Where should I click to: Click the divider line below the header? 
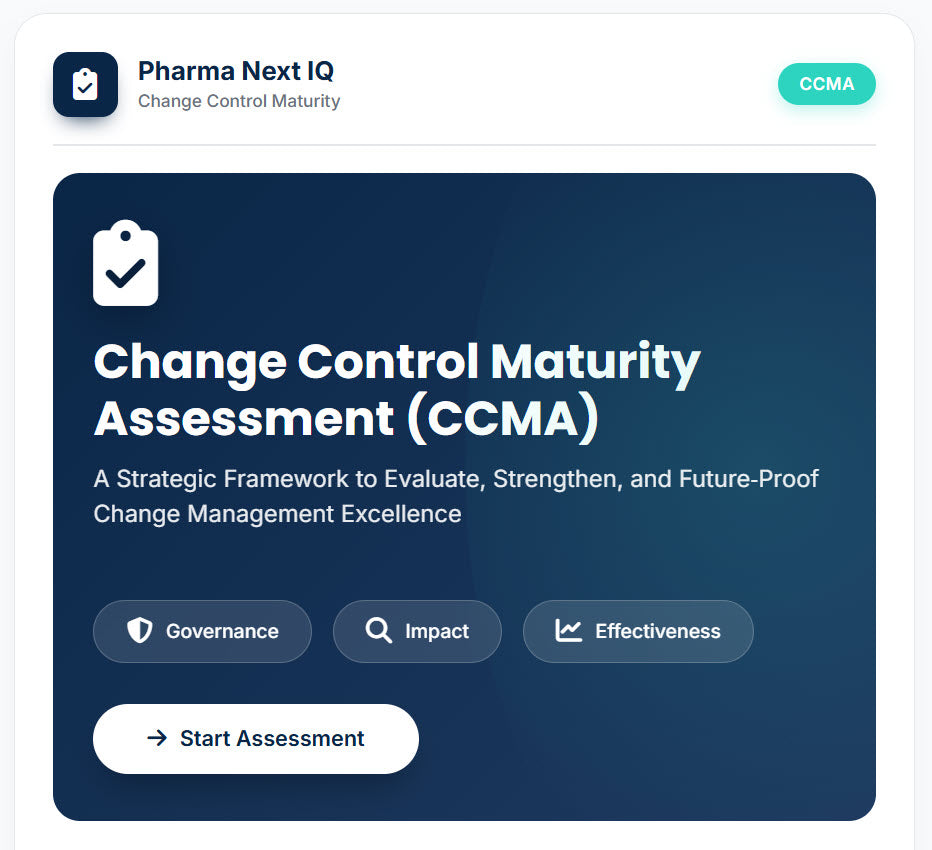point(466,146)
